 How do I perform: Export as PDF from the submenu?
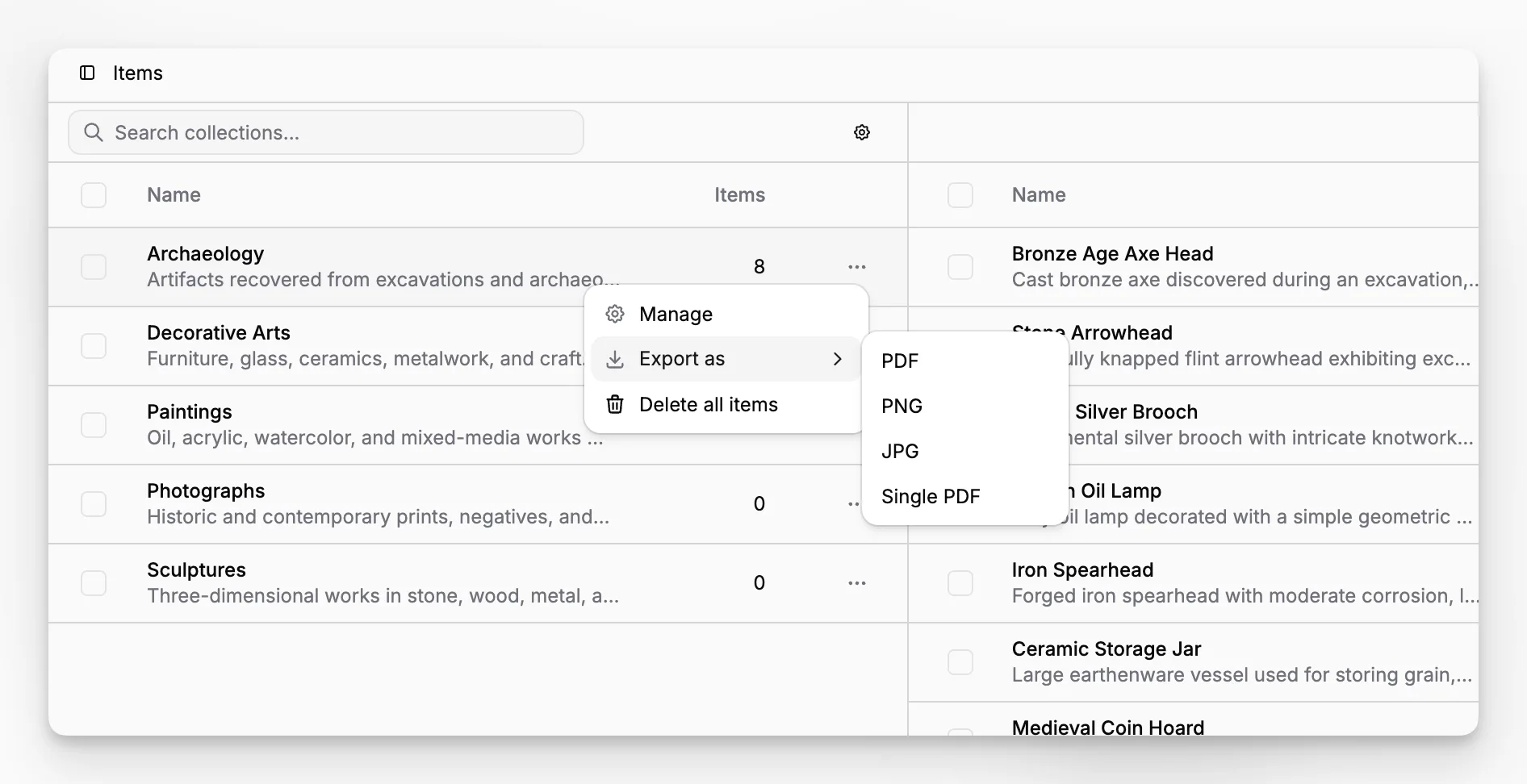click(x=965, y=361)
